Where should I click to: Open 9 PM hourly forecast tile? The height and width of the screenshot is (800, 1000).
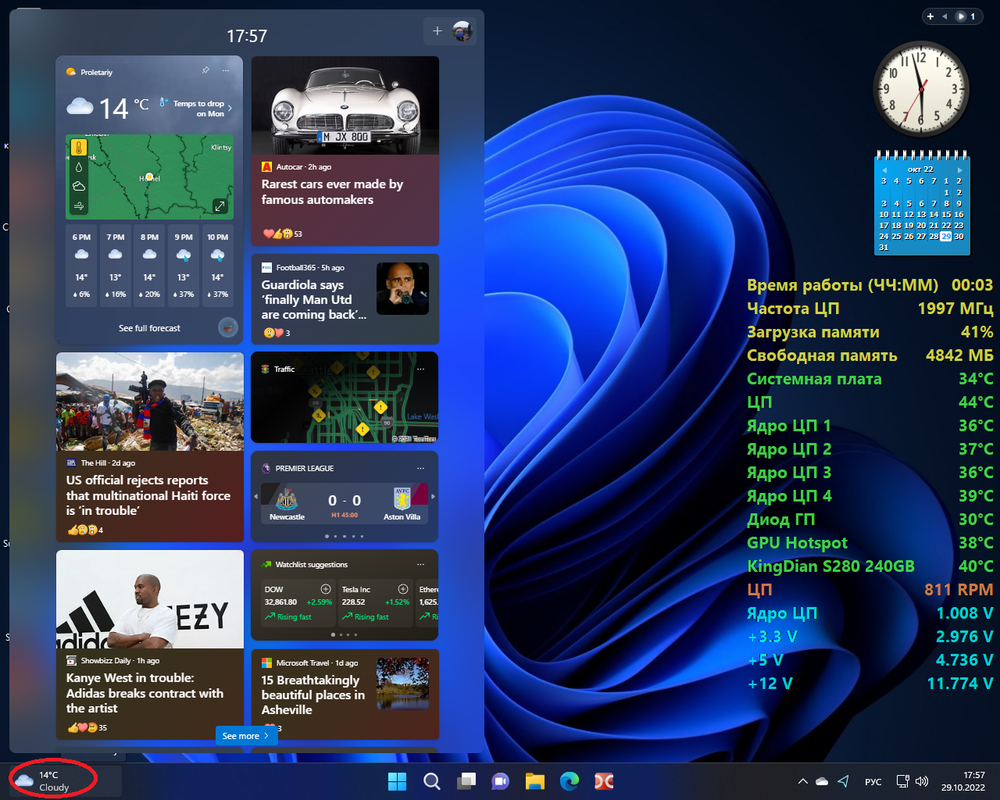(183, 267)
